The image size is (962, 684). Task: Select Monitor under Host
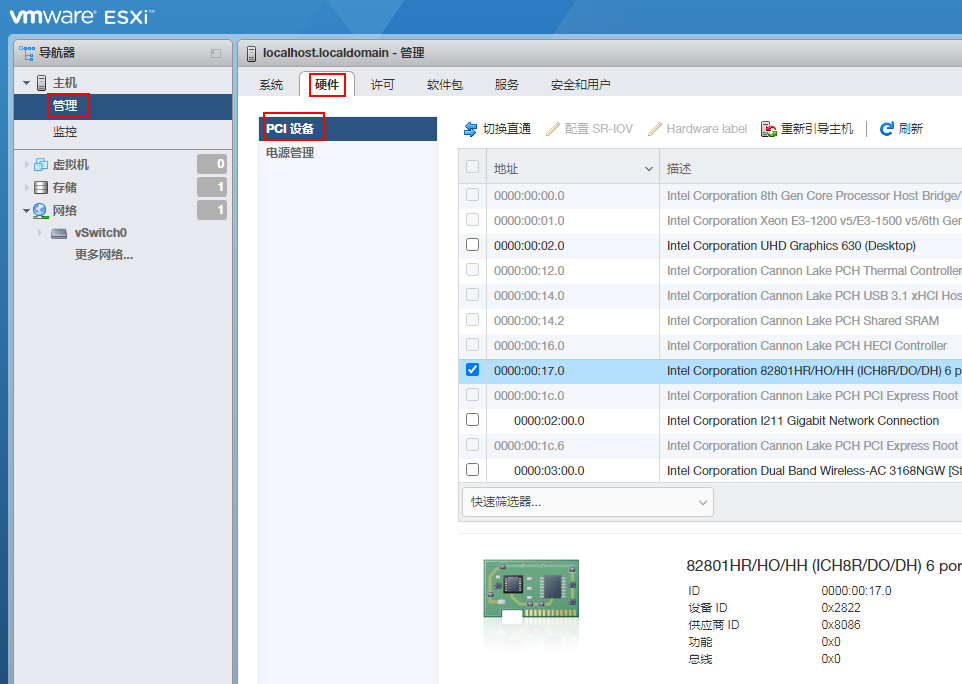pos(64,132)
